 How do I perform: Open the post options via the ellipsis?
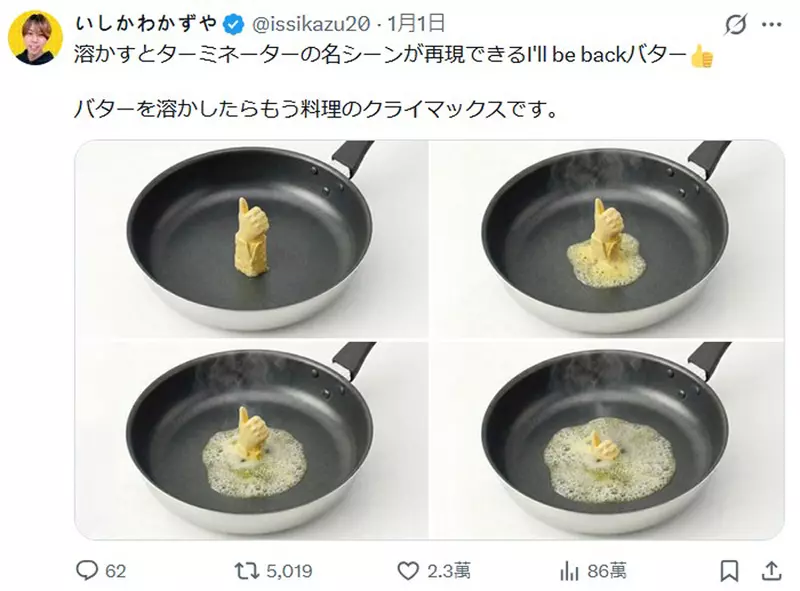coord(774,24)
